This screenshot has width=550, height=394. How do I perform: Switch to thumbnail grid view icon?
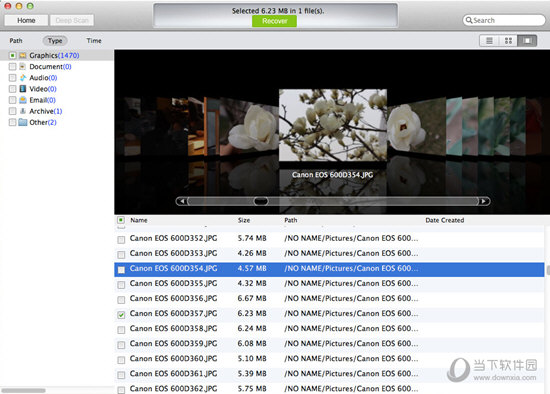click(508, 41)
